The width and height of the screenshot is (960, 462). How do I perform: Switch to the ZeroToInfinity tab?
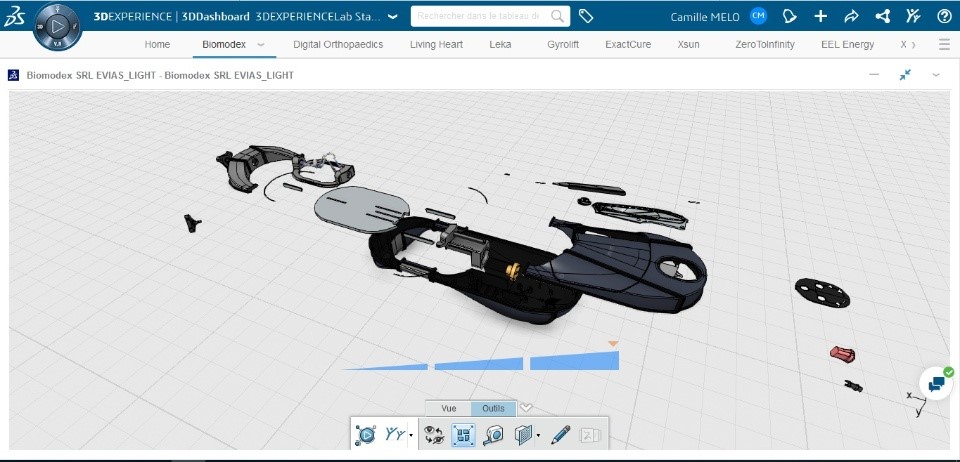click(x=765, y=45)
